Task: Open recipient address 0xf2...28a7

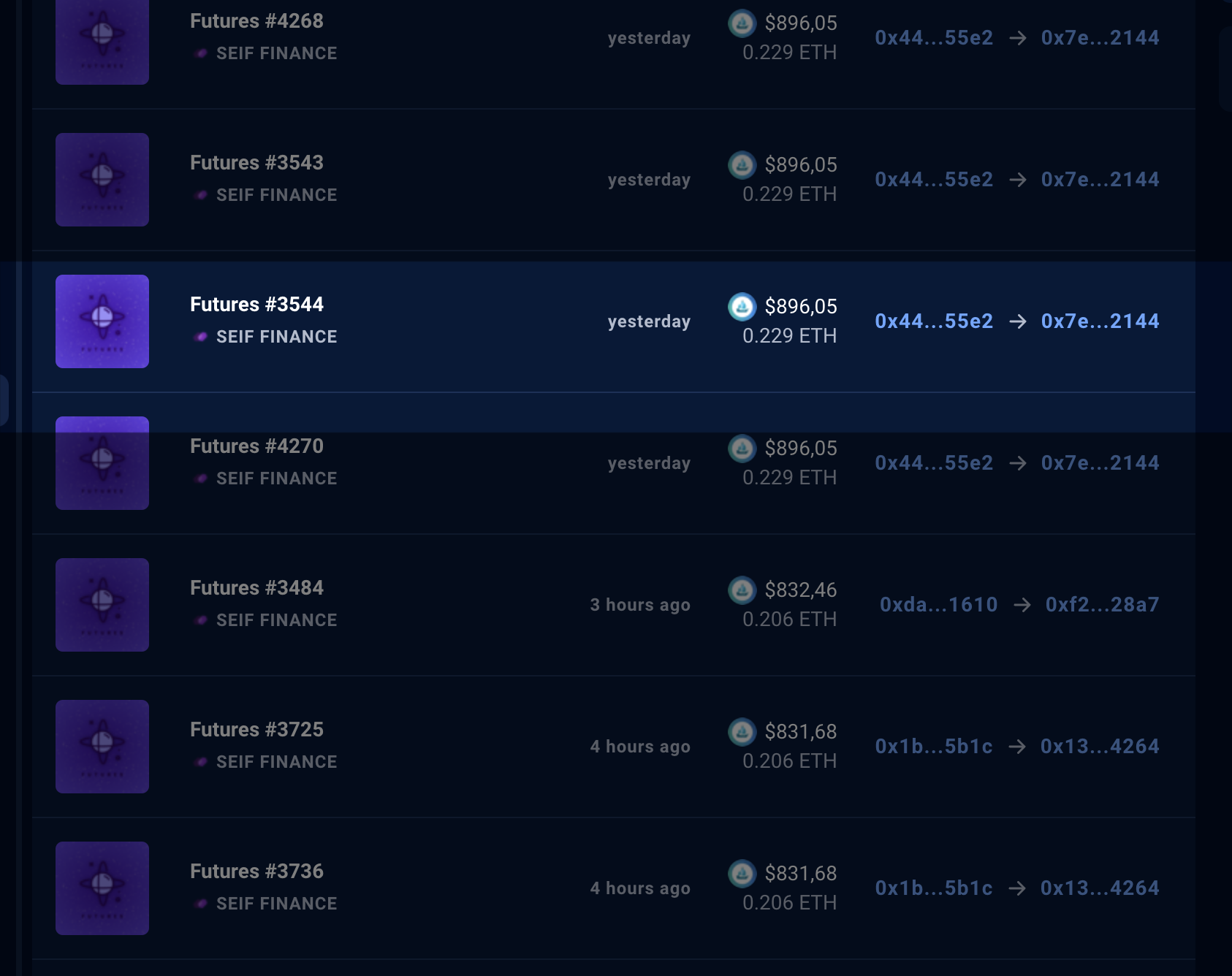Action: click(1102, 605)
